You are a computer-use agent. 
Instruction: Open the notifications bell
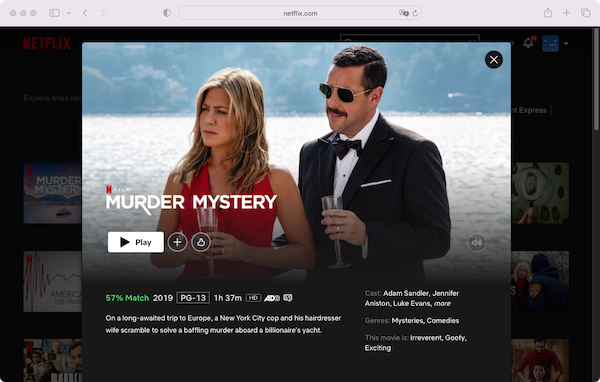click(x=528, y=43)
